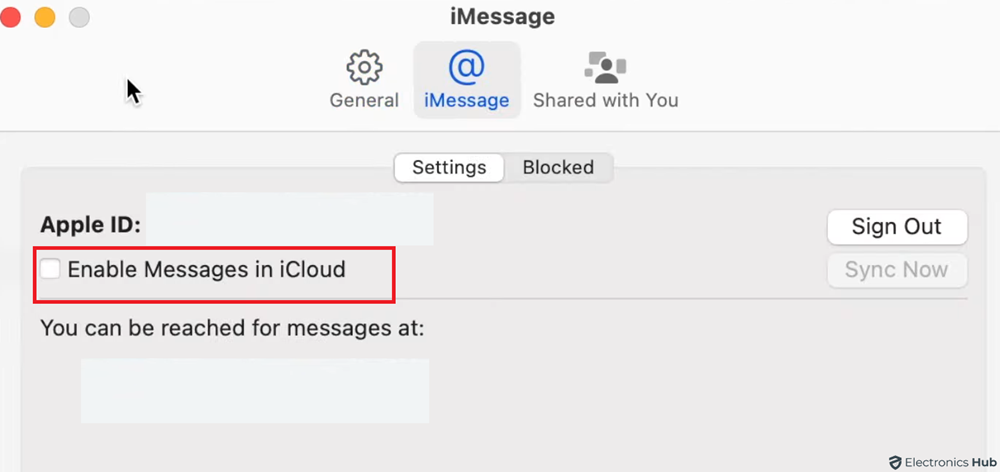Click the Enable Messages in iCloud label

click(206, 269)
